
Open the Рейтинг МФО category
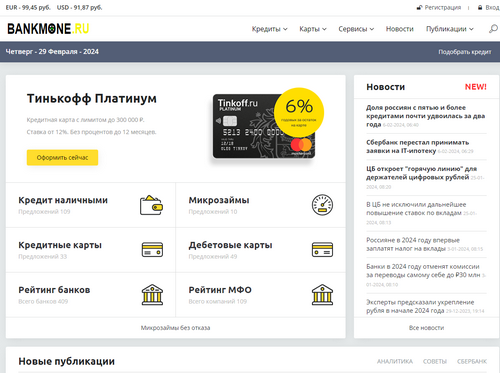(220, 290)
